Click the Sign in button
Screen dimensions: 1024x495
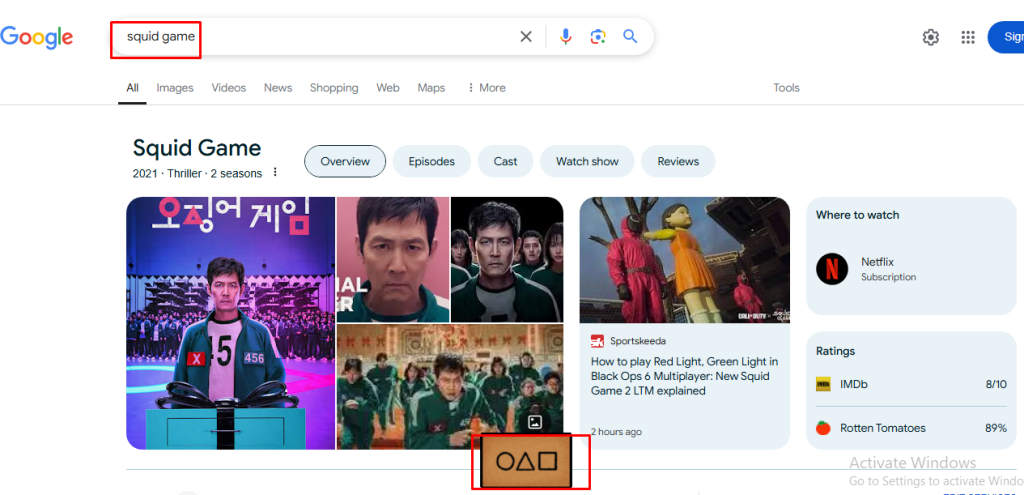click(1006, 37)
